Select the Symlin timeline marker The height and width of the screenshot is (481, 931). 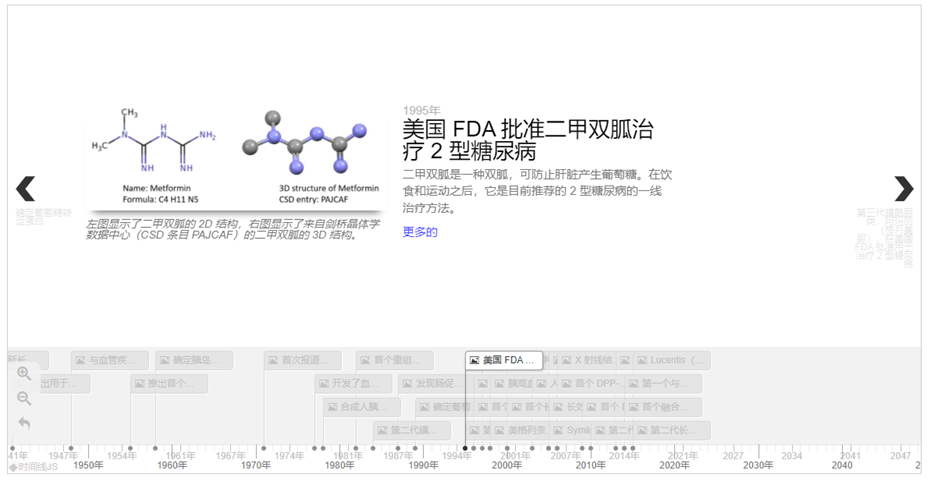pos(571,431)
